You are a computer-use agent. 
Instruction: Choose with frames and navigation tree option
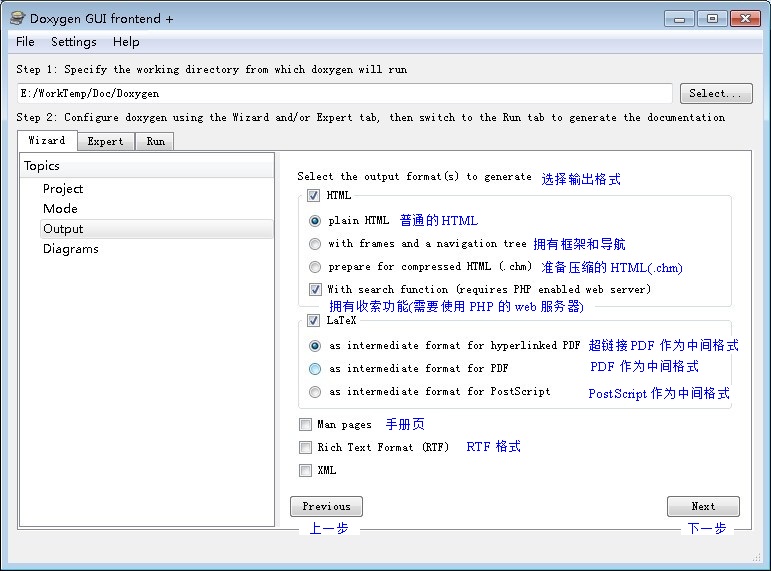pyautogui.click(x=315, y=244)
